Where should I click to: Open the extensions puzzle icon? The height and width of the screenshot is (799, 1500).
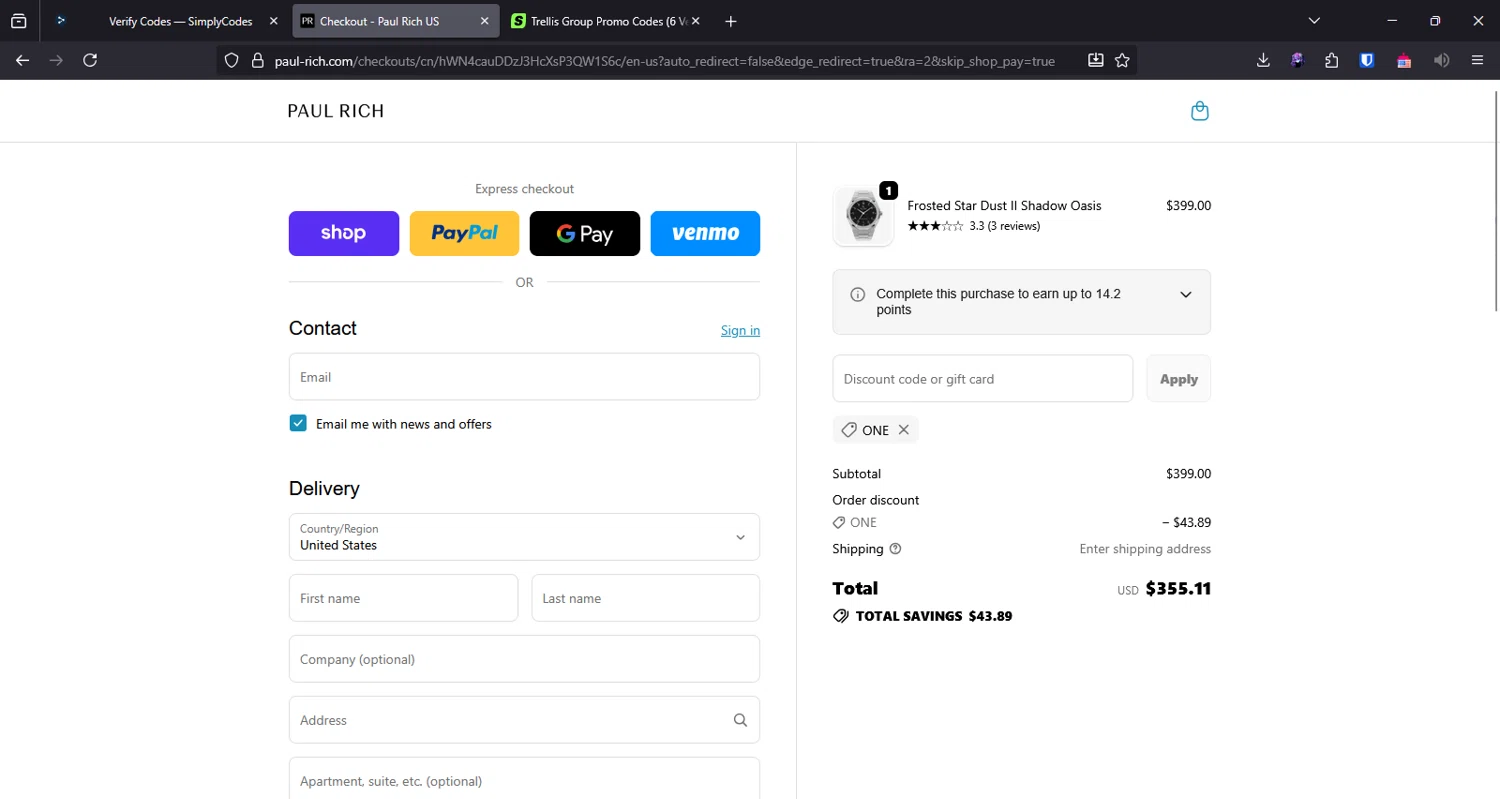coord(1331,60)
